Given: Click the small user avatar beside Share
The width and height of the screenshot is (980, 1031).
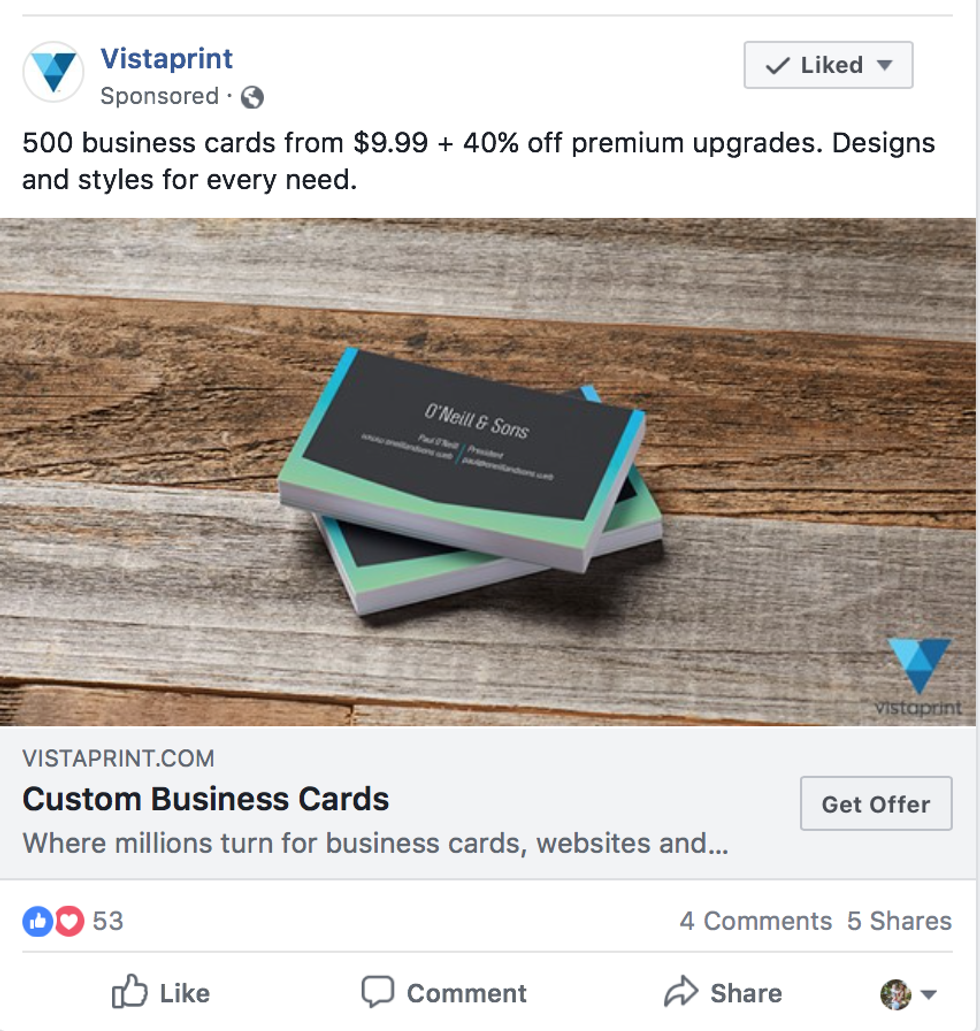Looking at the screenshot, I should pos(896,994).
